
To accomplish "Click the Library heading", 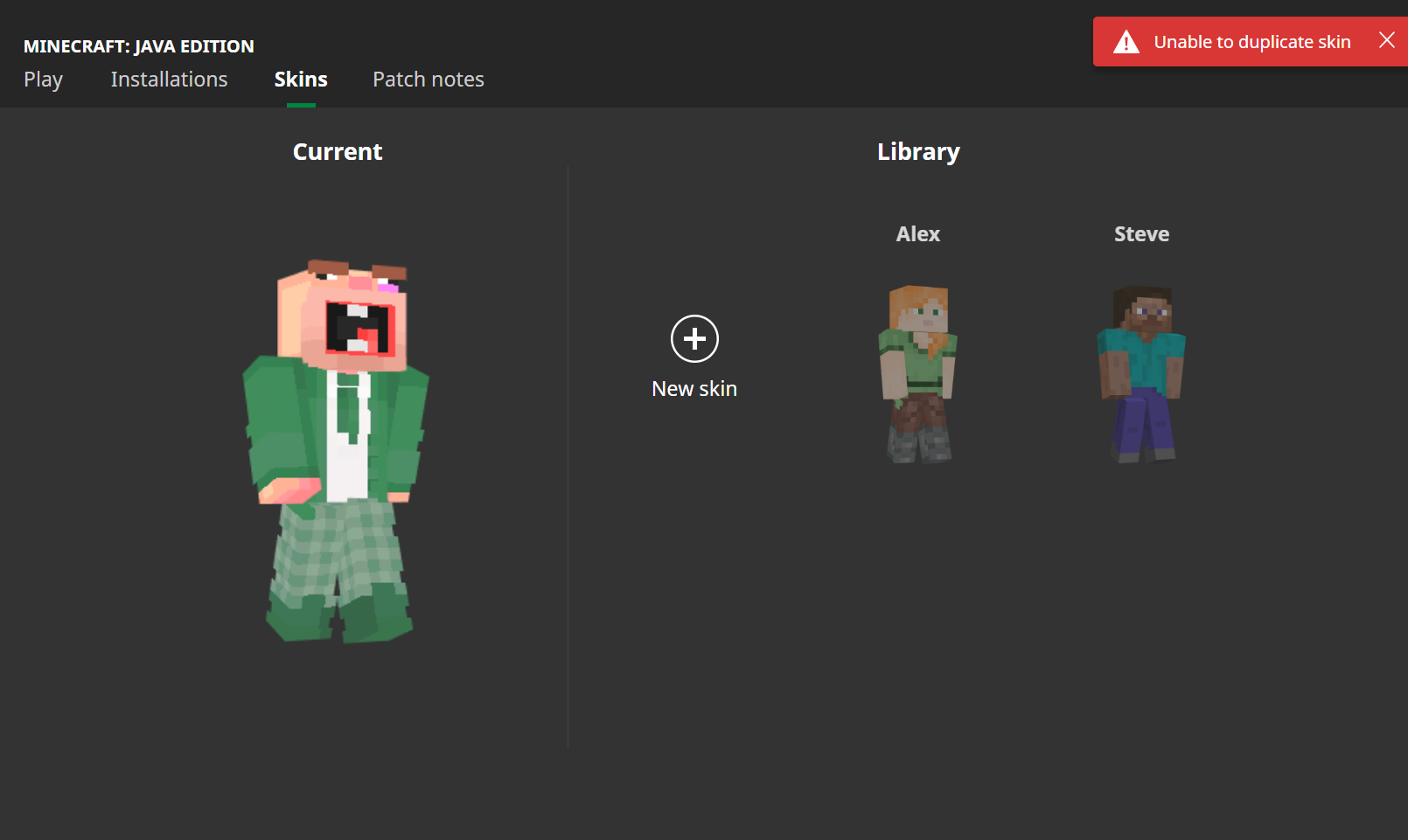I will (918, 152).
